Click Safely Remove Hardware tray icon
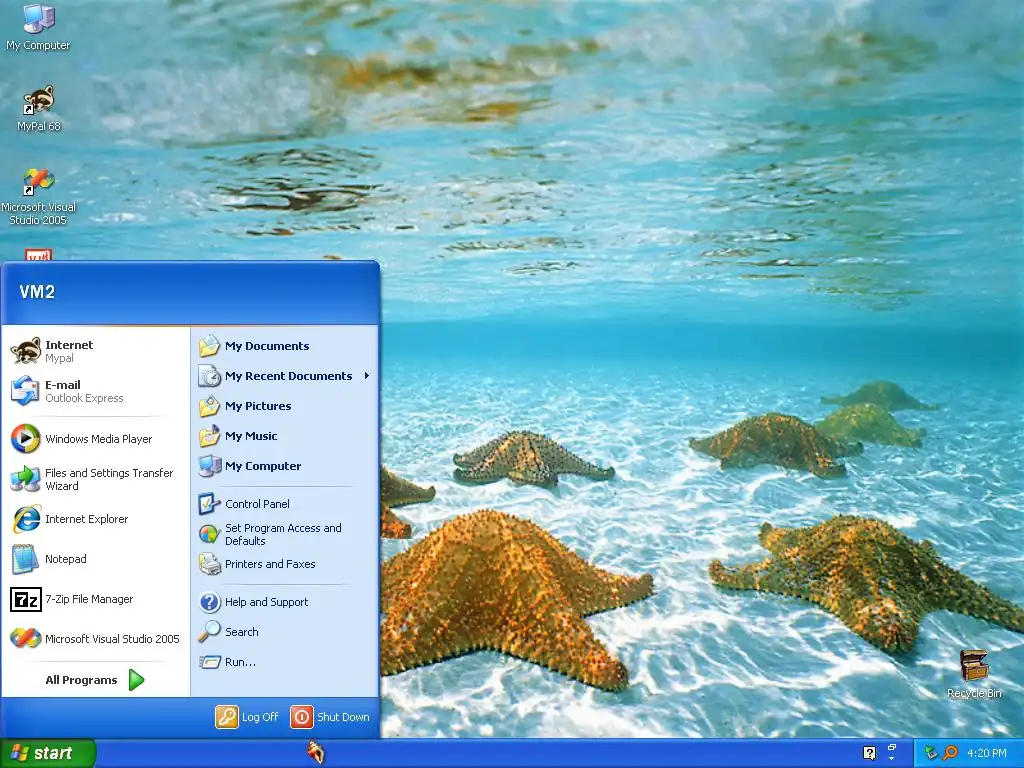Screen dimensions: 1024x768 [931, 753]
